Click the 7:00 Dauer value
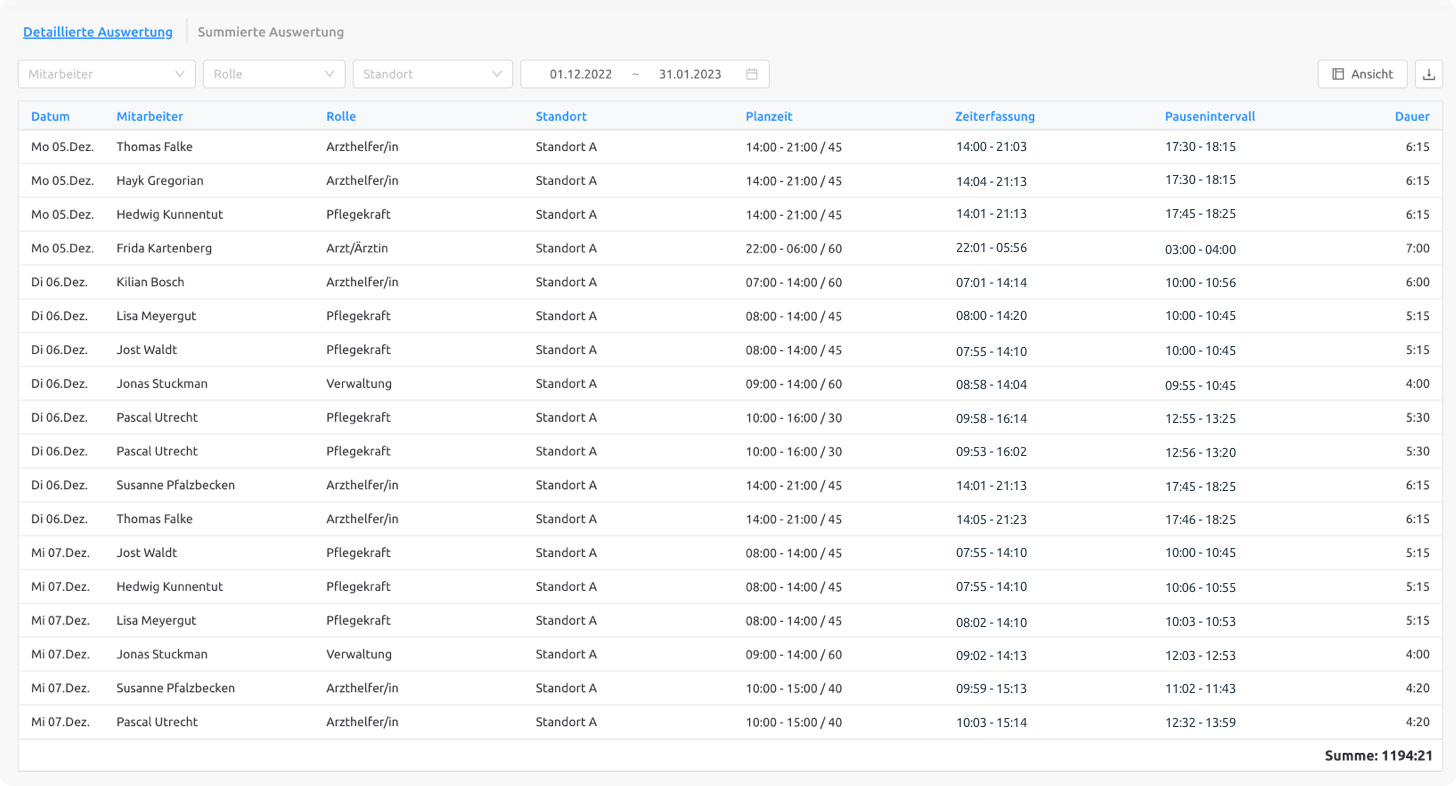The height and width of the screenshot is (786, 1456). point(1417,248)
